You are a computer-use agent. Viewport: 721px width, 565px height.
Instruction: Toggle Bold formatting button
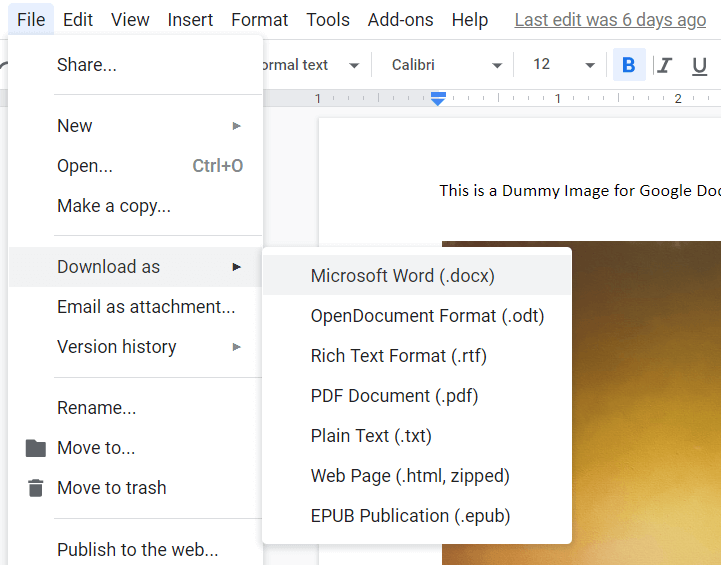click(628, 65)
